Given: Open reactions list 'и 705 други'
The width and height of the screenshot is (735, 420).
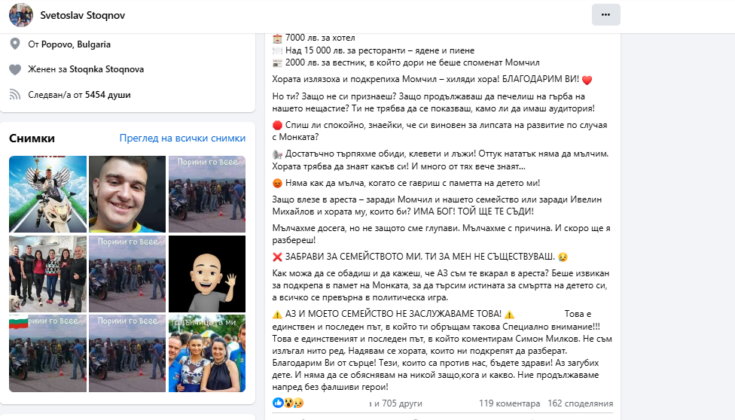Looking at the screenshot, I should (x=396, y=403).
